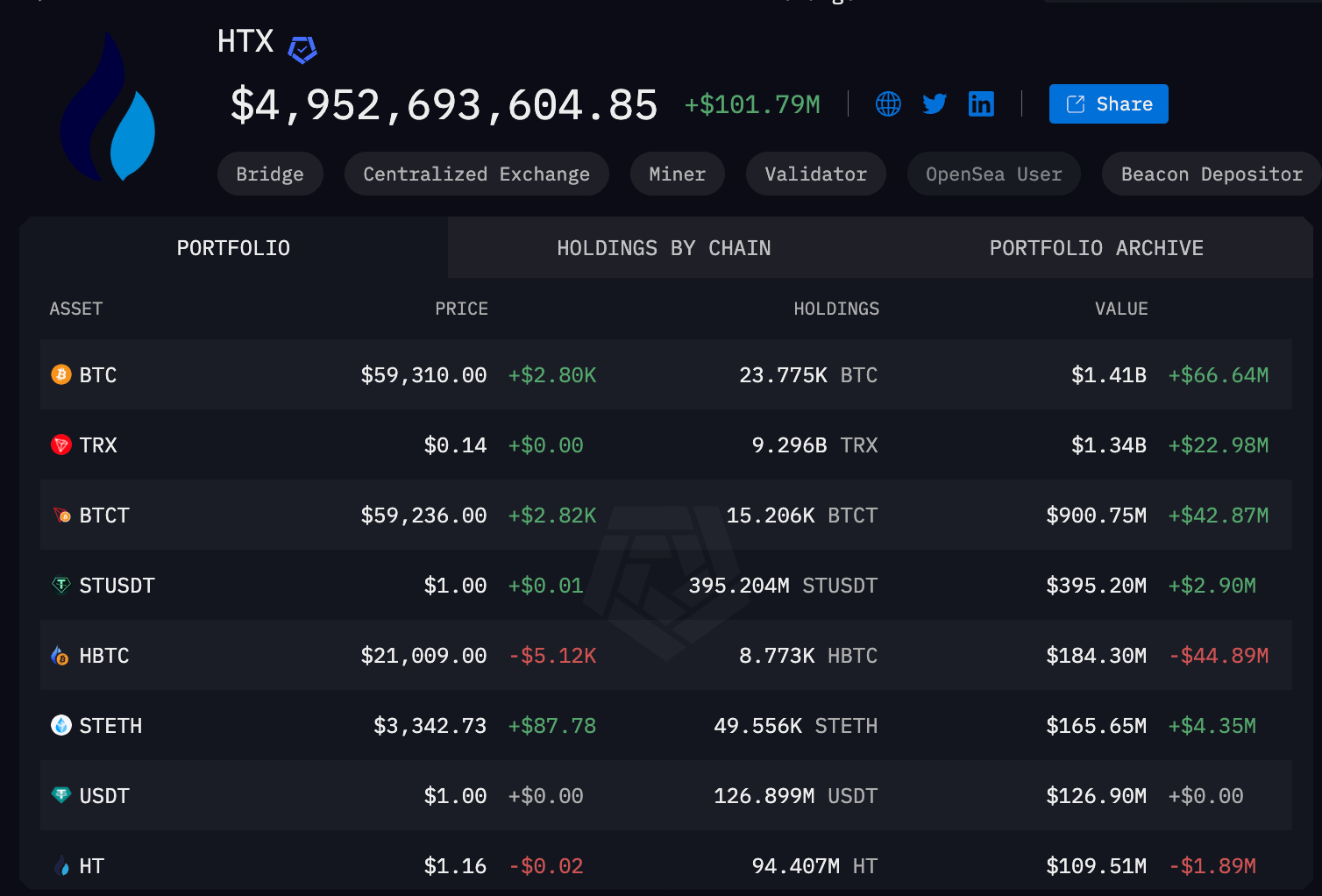Click the $900.75M BTCT value

[x=1097, y=516]
